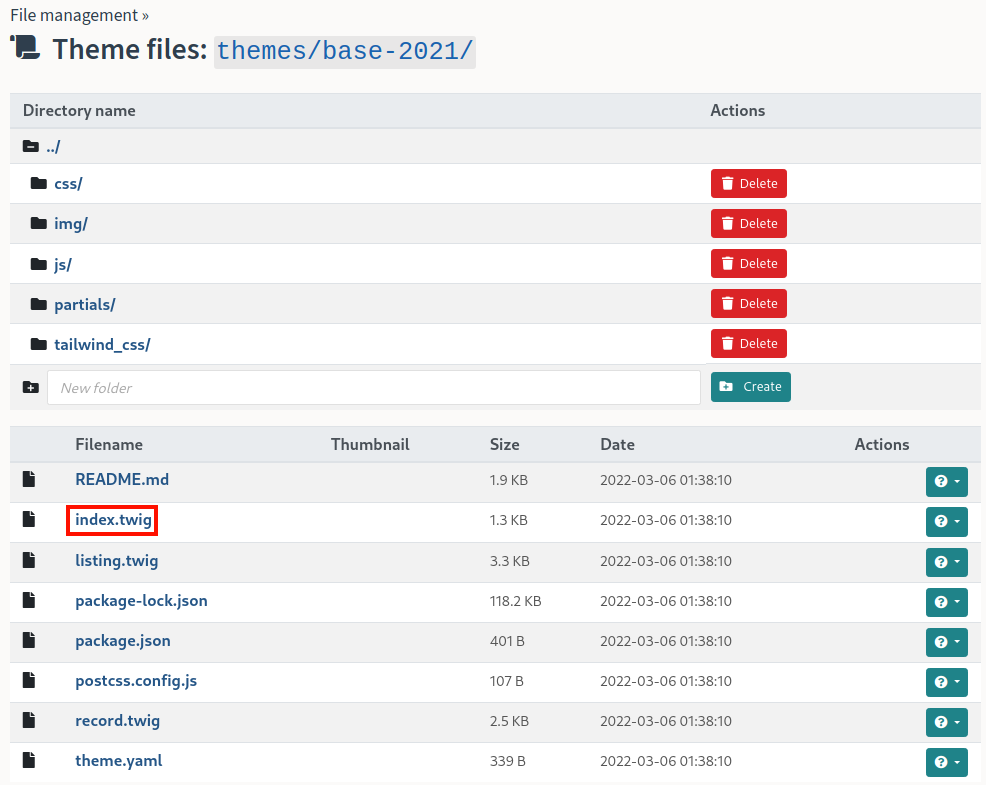Click the open folder icon next to ../
Image resolution: width=986 pixels, height=785 pixels.
tap(31, 147)
